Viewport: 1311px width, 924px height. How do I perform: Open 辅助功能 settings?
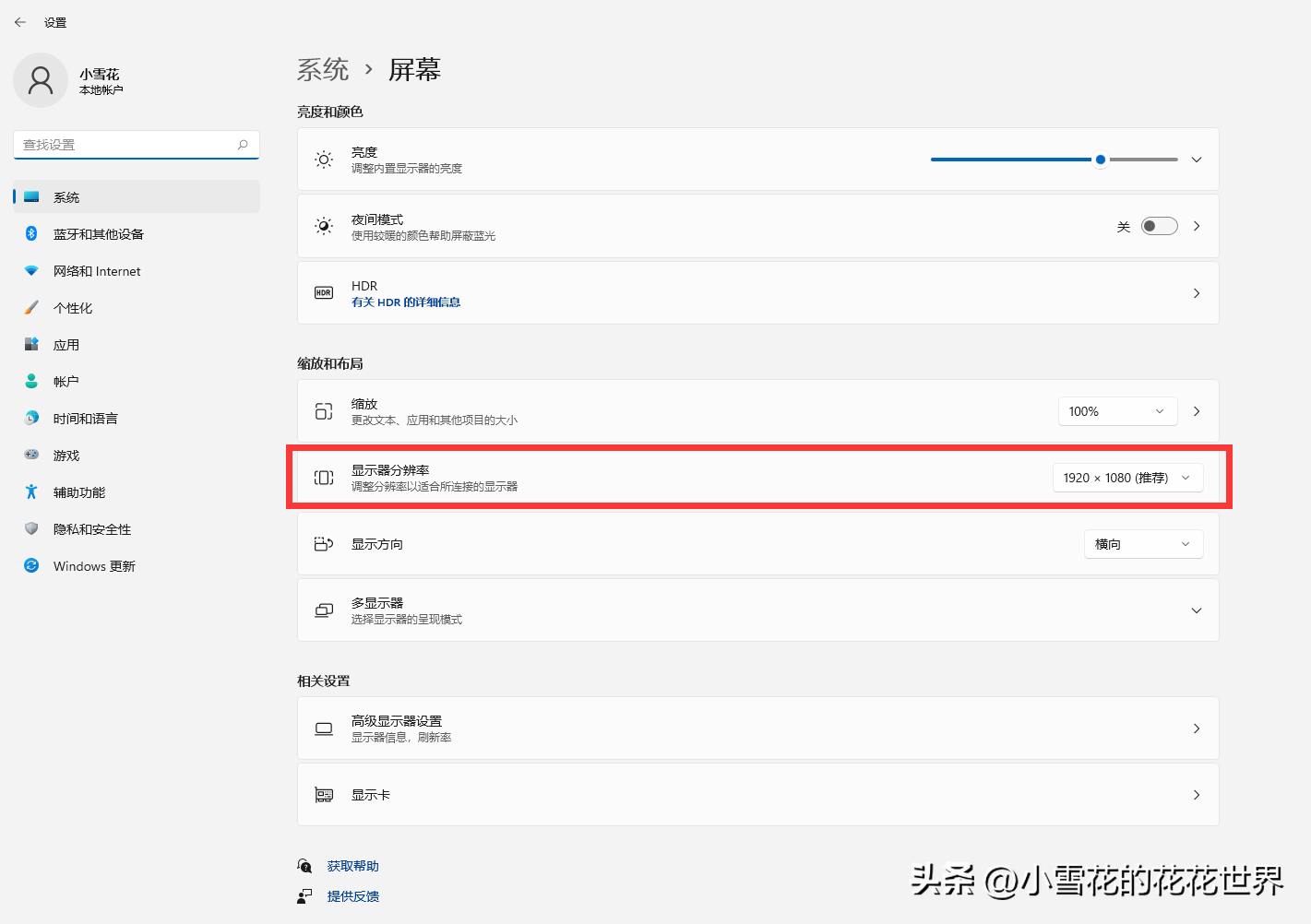pos(137,492)
